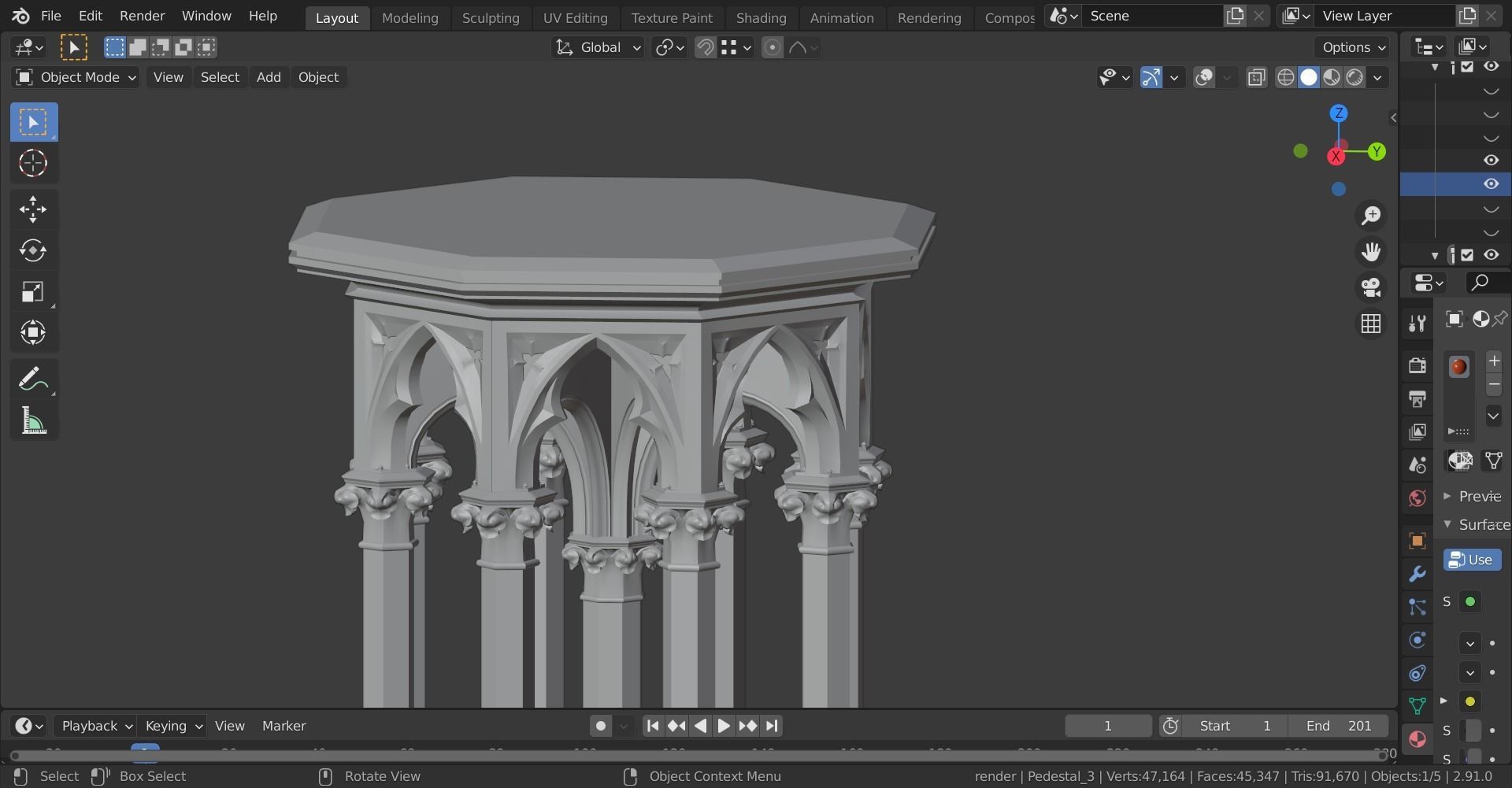The width and height of the screenshot is (1512, 788).
Task: Open the Object Data green triangle tab
Action: [x=1417, y=706]
